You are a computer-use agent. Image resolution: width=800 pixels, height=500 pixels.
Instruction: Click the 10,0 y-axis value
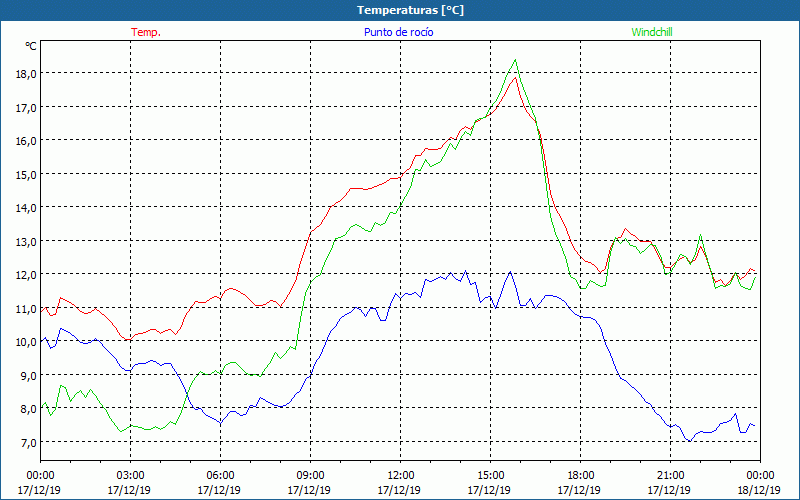point(26,341)
